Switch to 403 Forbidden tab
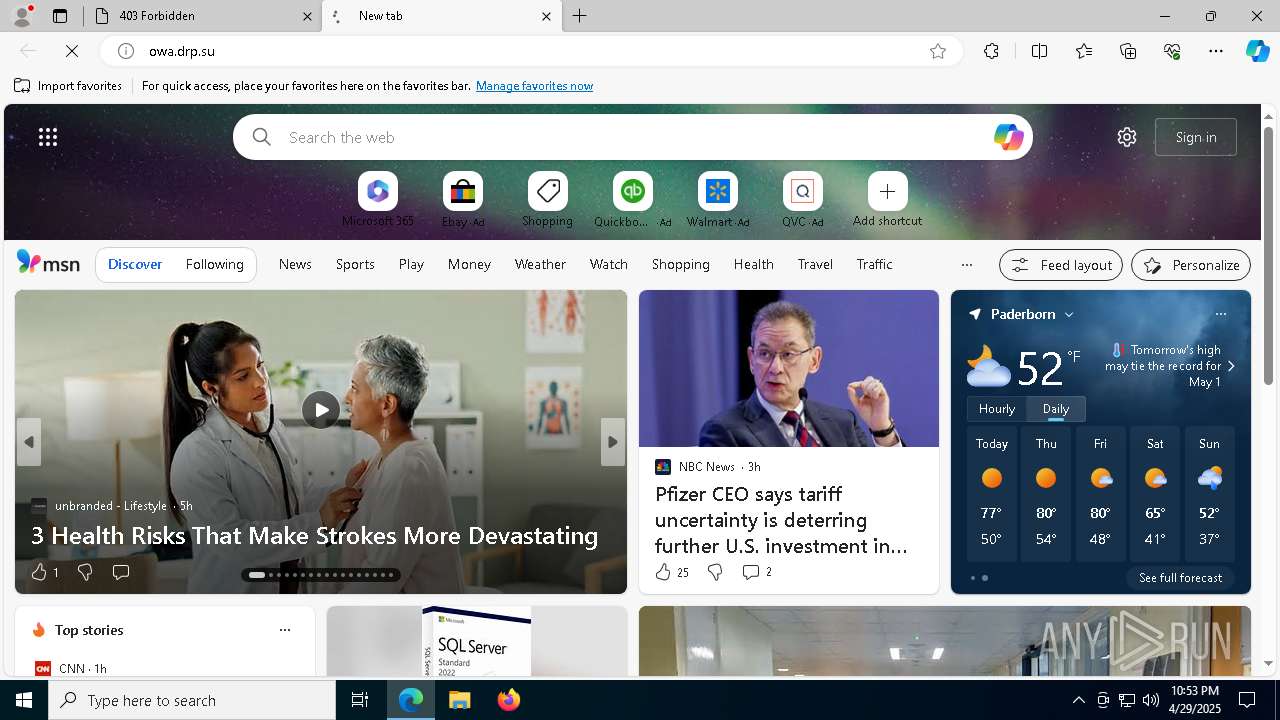This screenshot has width=1280, height=720. [203, 16]
